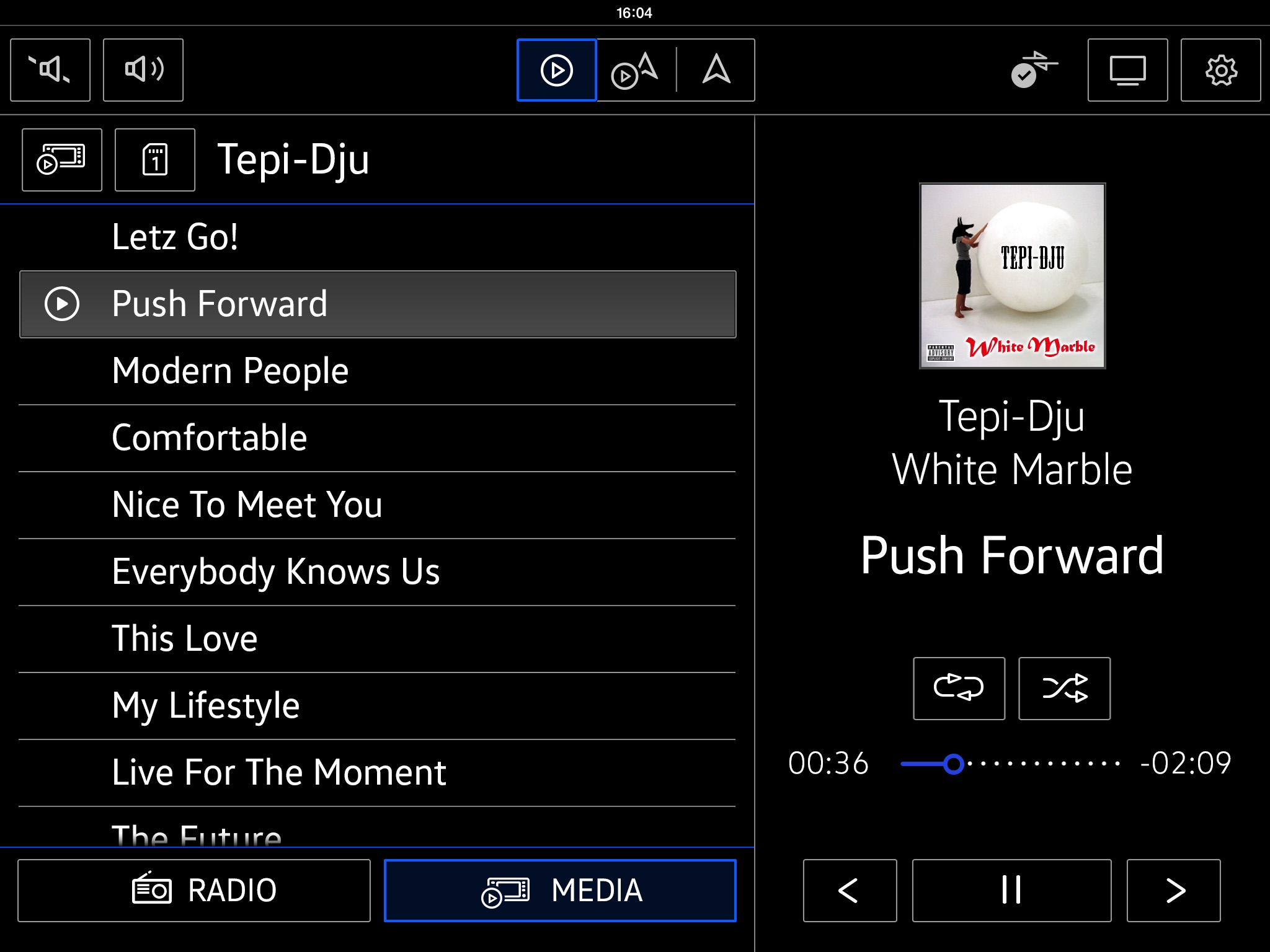Click the repeat/loop playback icon

pos(956,688)
